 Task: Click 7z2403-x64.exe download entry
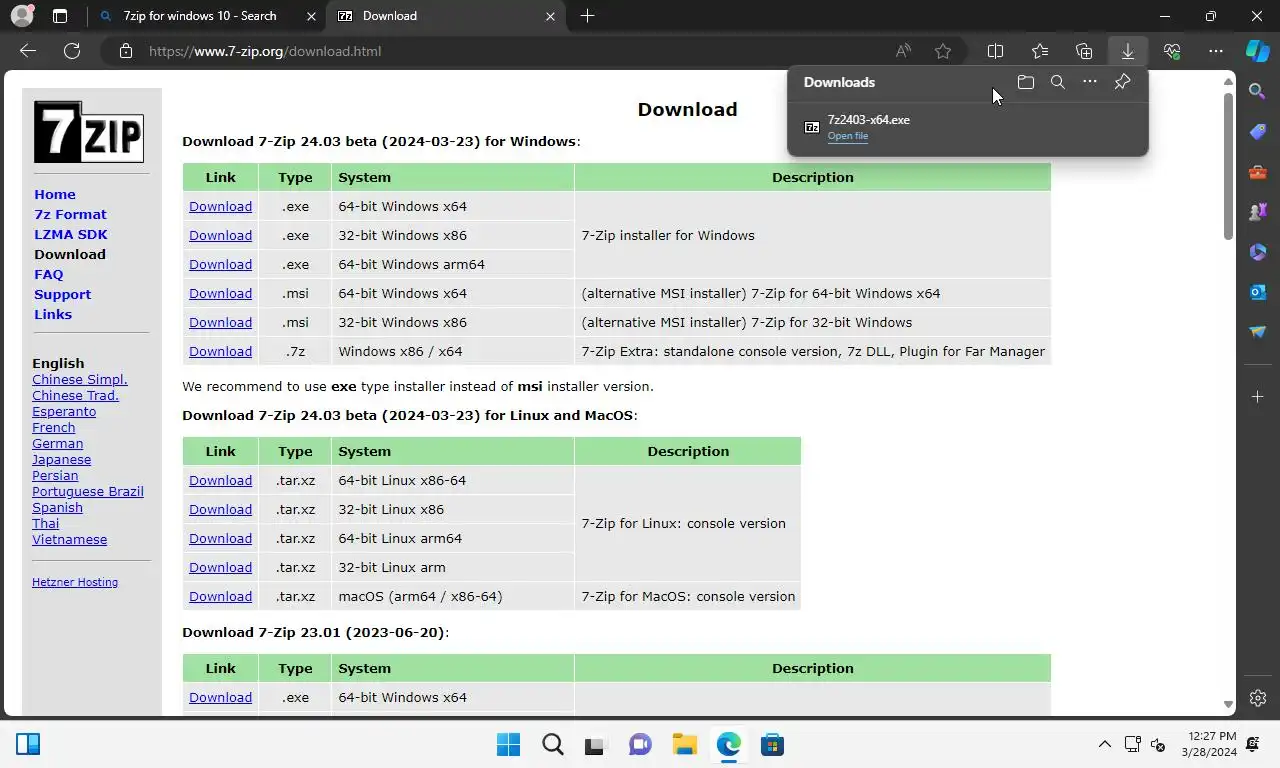967,127
